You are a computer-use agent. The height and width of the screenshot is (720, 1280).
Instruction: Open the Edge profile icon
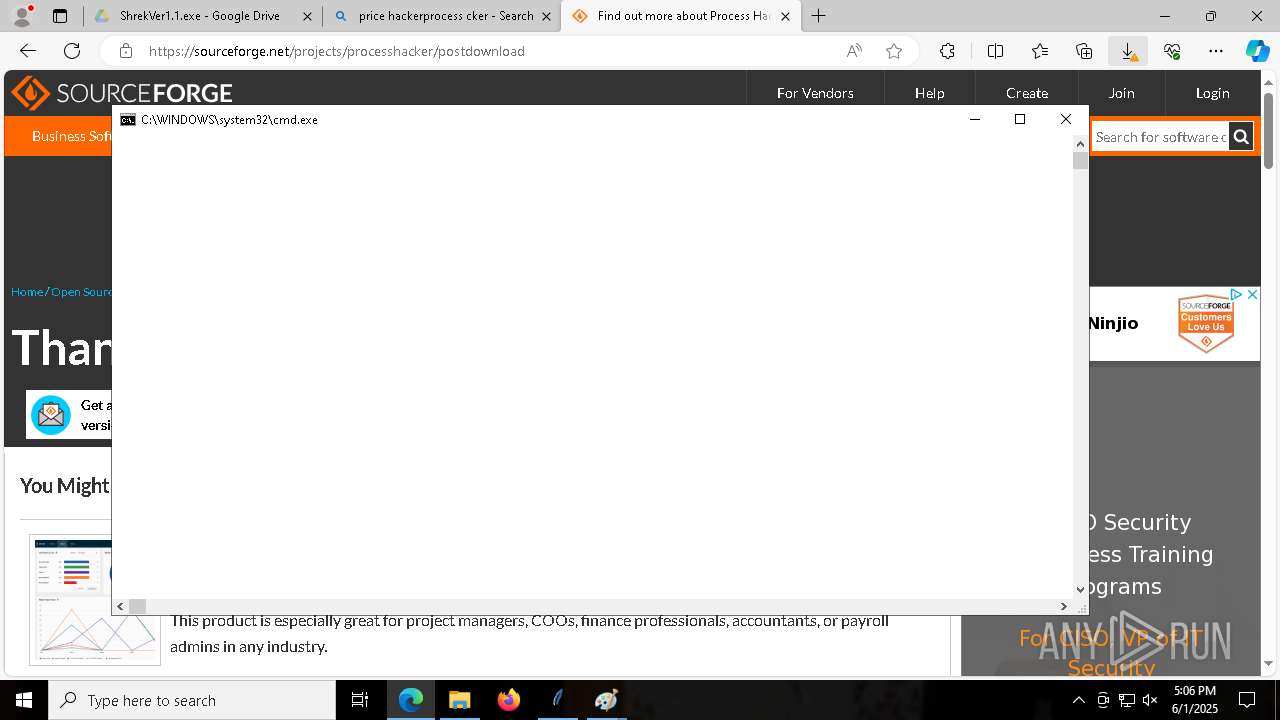(x=21, y=16)
